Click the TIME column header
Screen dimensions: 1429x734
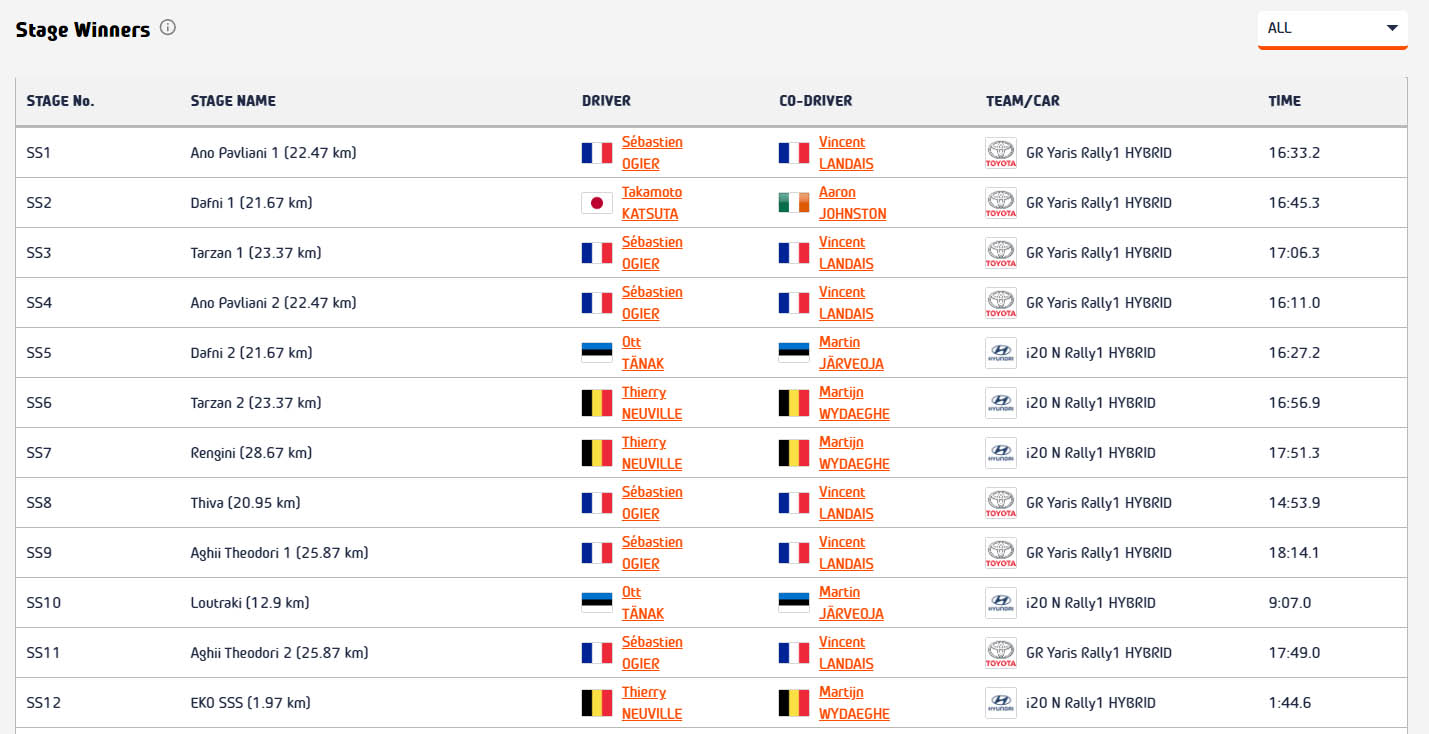[x=1284, y=101]
